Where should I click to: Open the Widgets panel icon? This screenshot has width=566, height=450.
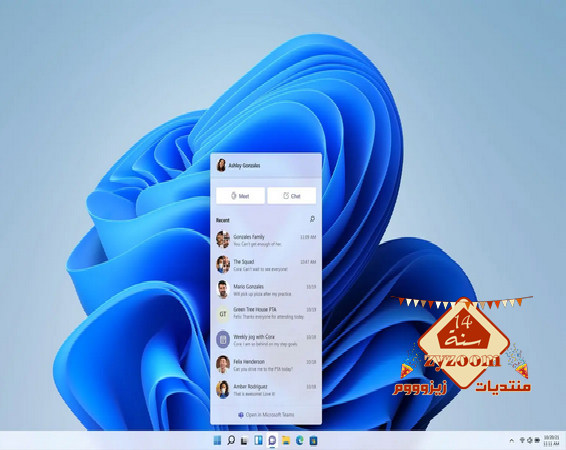[x=258, y=440]
